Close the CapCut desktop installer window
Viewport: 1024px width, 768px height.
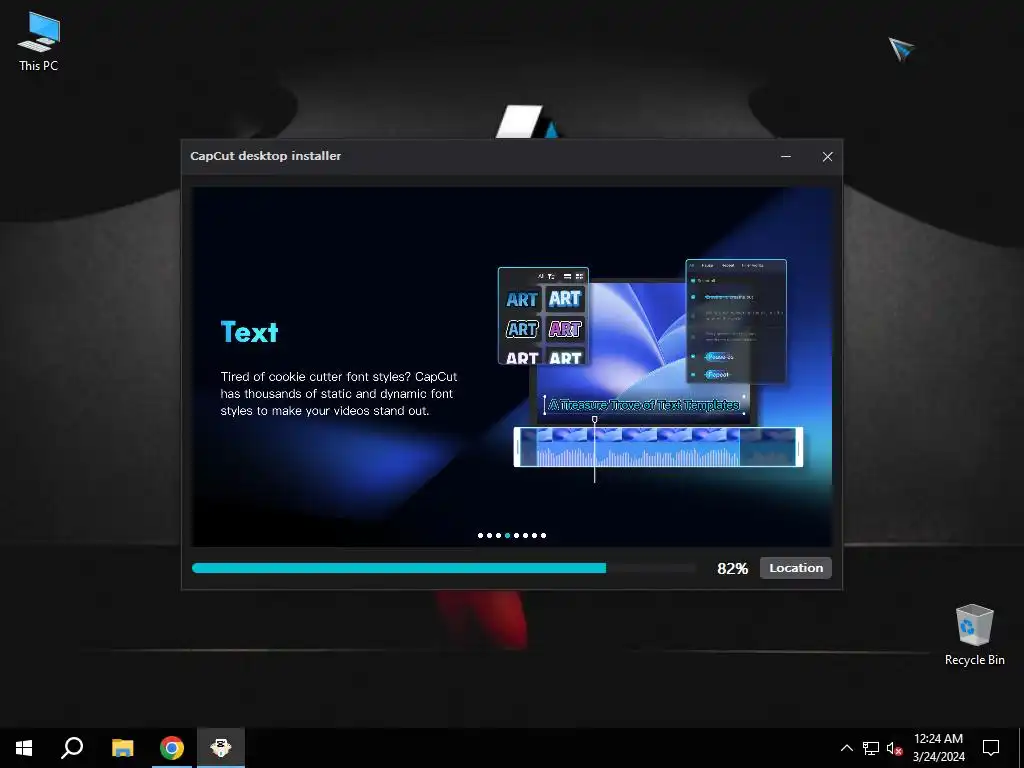827,156
